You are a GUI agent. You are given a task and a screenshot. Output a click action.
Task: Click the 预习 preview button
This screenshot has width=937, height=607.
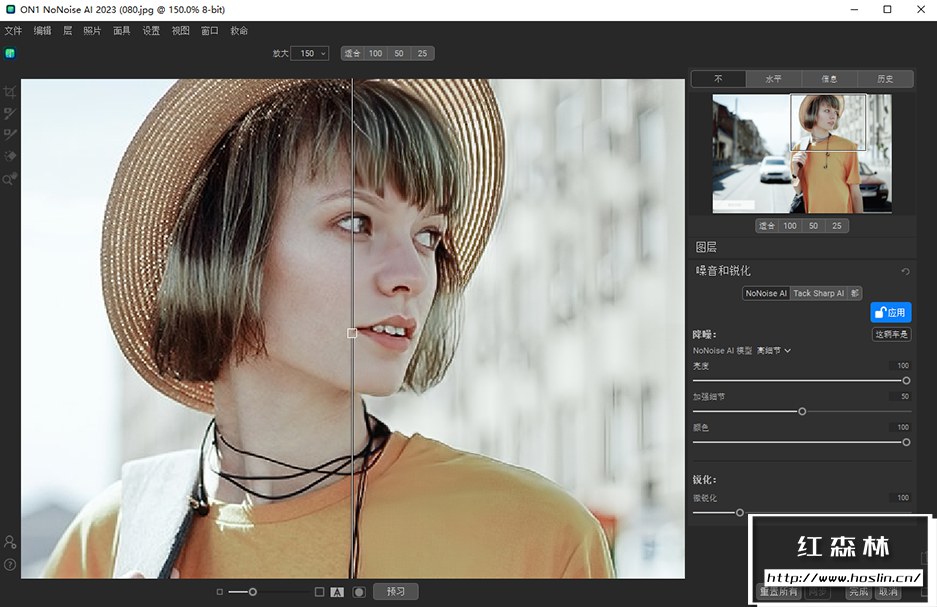(395, 592)
